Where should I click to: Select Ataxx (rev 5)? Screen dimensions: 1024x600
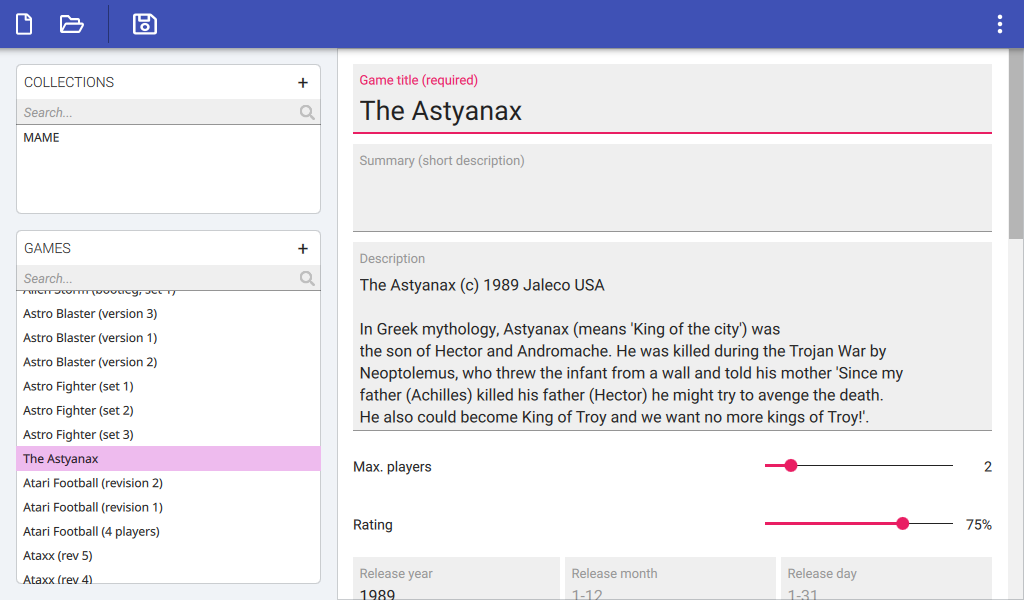click(168, 555)
